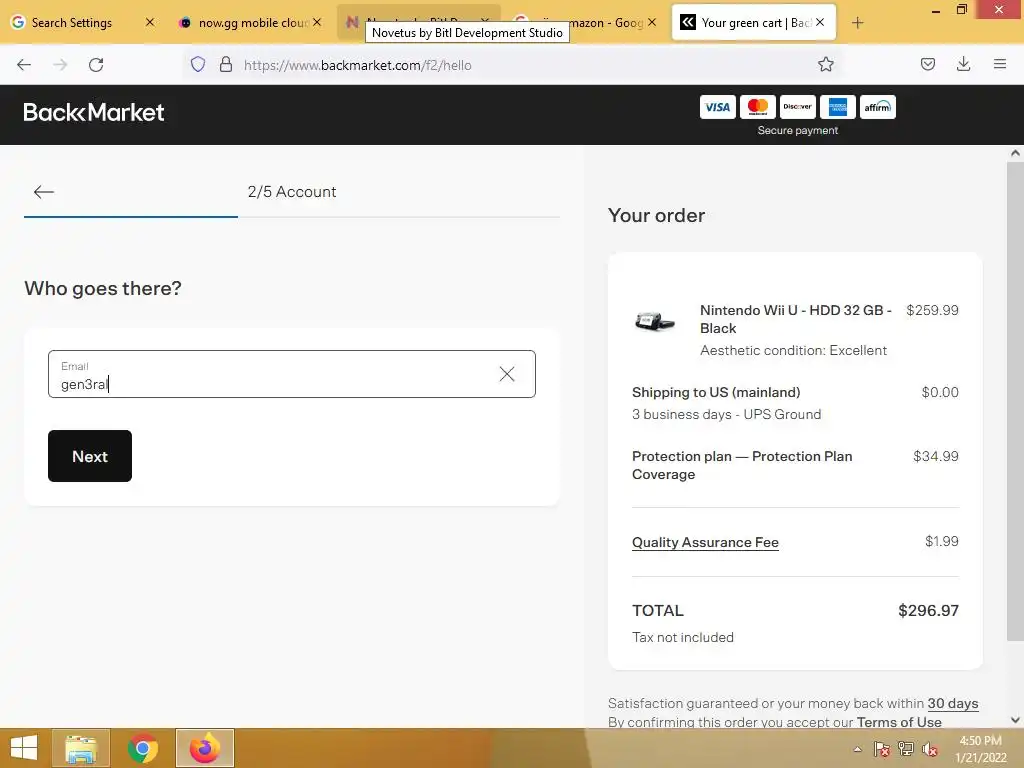Click the American Express payment icon

tap(838, 107)
